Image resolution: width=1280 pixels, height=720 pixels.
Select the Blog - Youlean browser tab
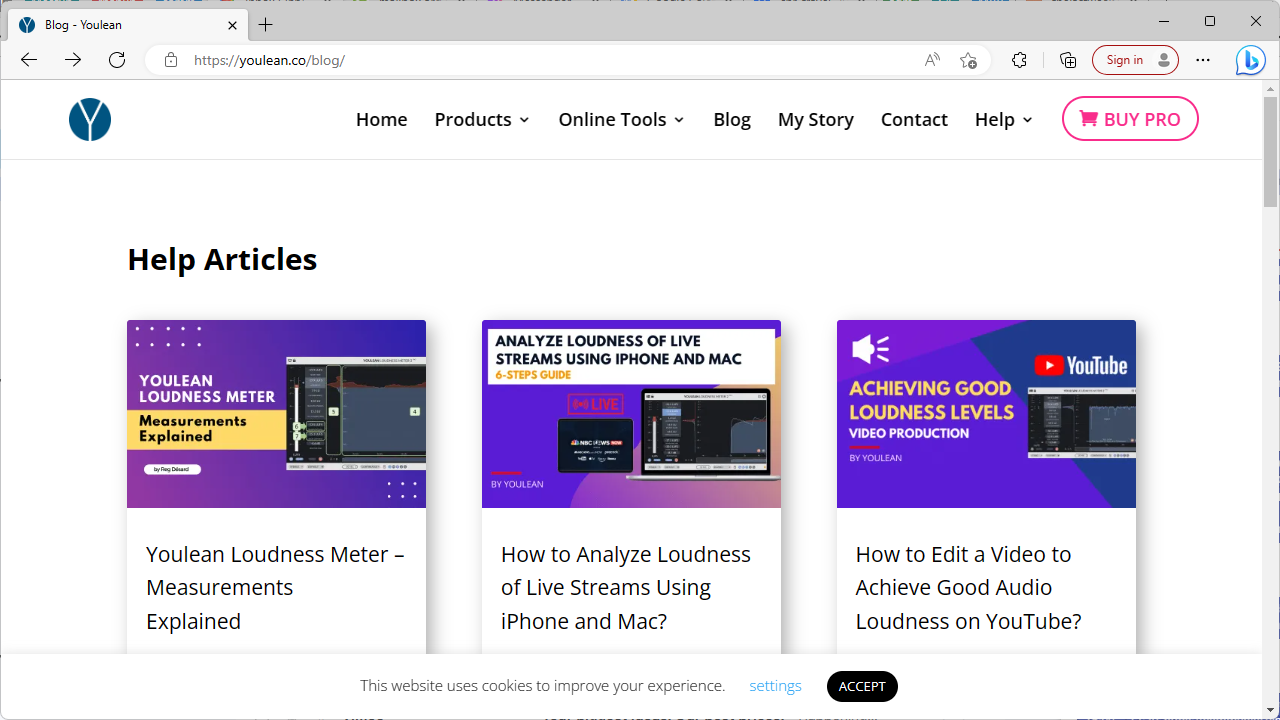tap(127, 25)
